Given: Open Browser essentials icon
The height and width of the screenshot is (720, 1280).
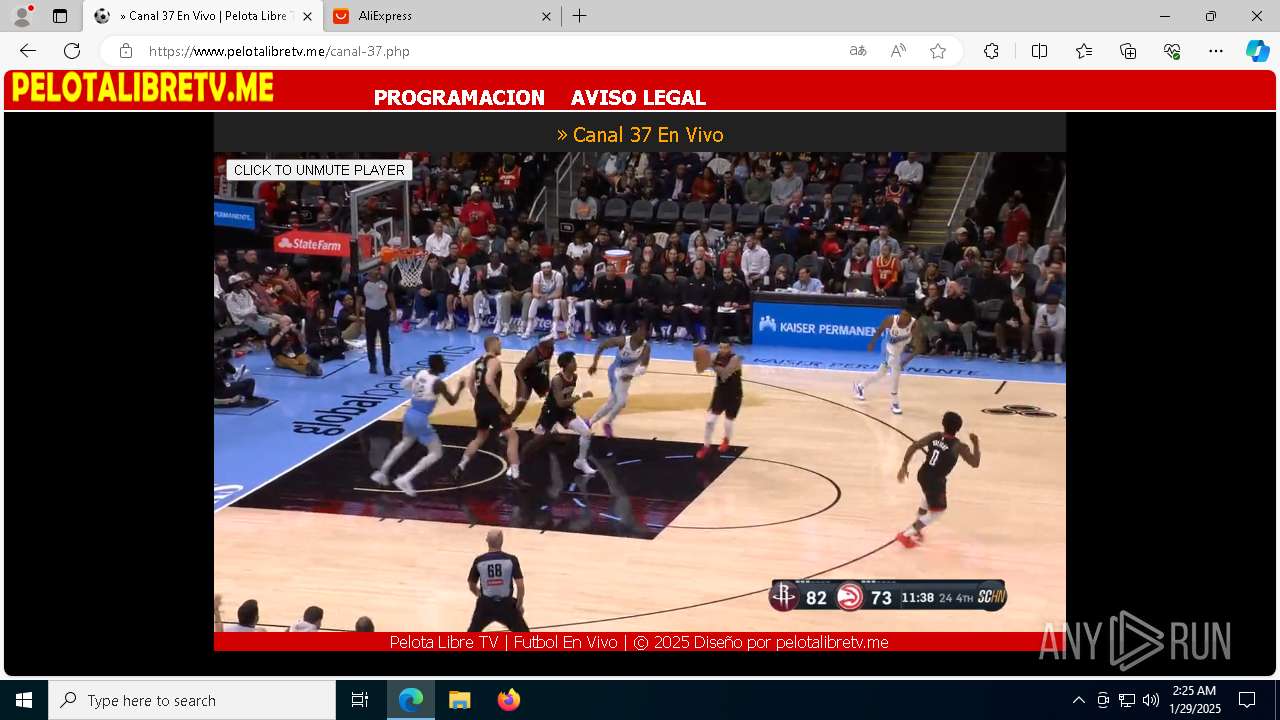Looking at the screenshot, I should pos(1172,51).
